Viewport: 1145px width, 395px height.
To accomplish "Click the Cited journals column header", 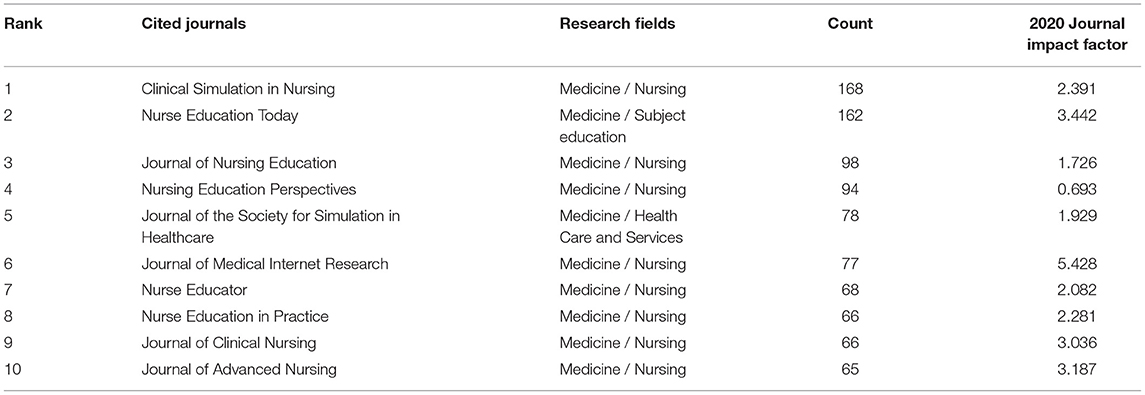I will point(194,23).
